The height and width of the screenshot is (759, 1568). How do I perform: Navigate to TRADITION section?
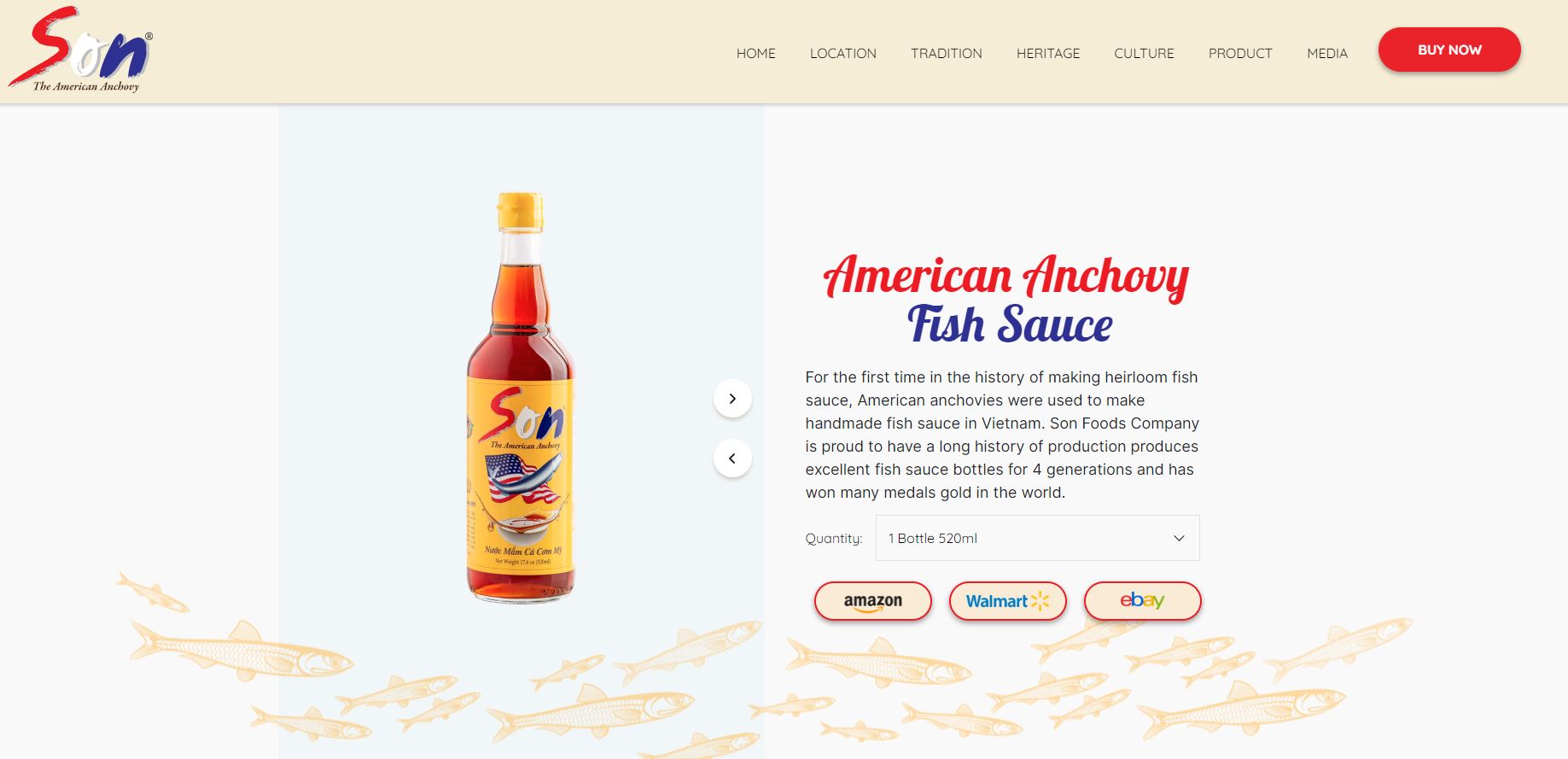(947, 53)
